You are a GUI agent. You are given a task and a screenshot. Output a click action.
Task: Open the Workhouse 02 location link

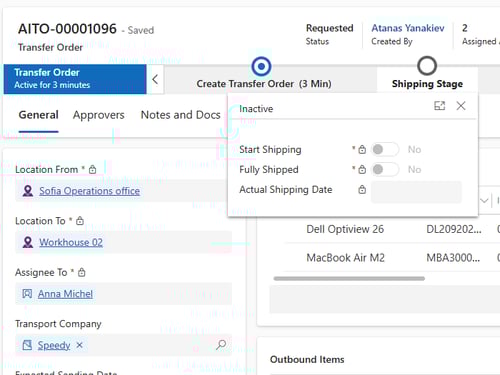pos(71,242)
